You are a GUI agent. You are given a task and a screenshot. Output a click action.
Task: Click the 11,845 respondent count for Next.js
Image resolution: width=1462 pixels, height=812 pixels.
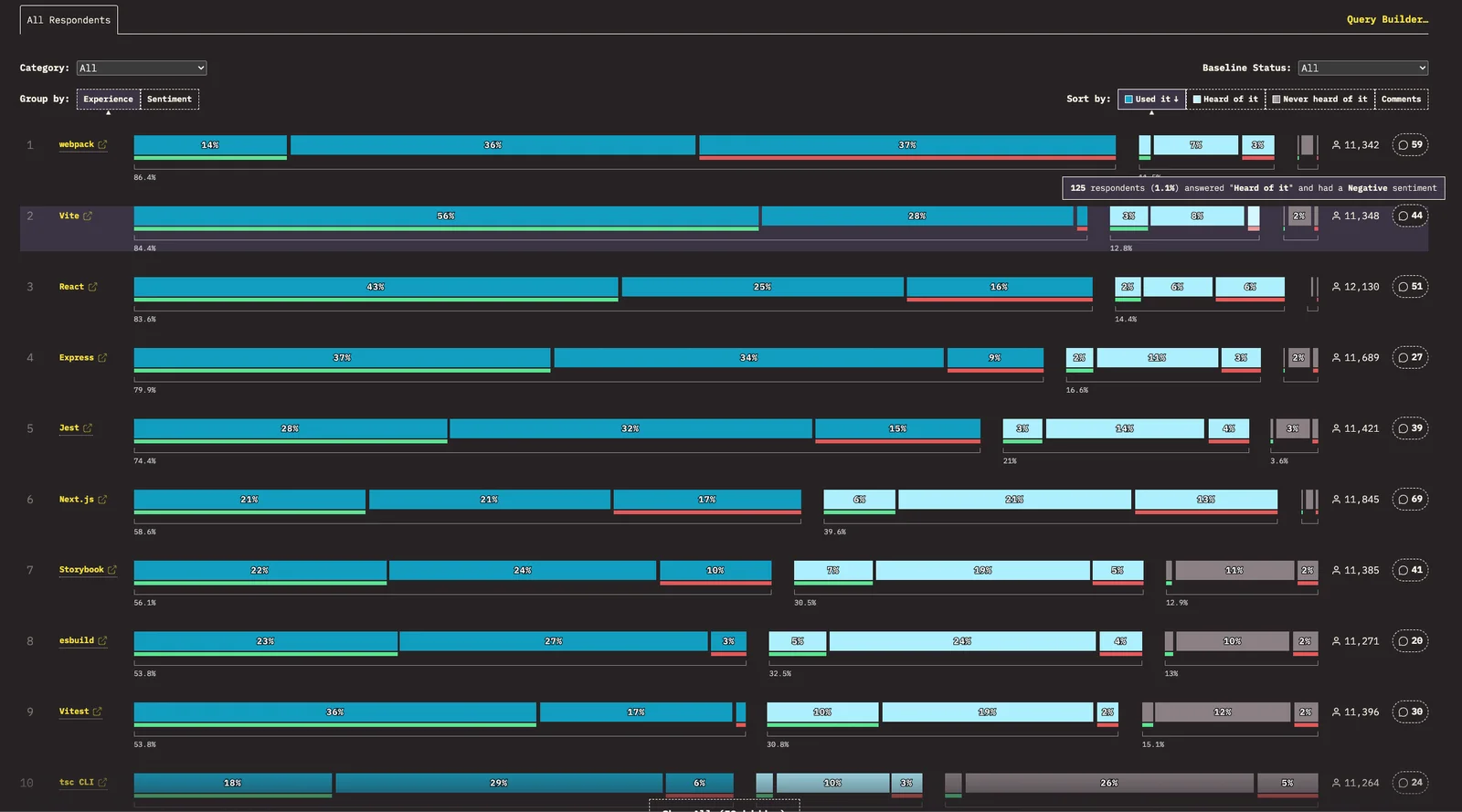coord(1356,500)
